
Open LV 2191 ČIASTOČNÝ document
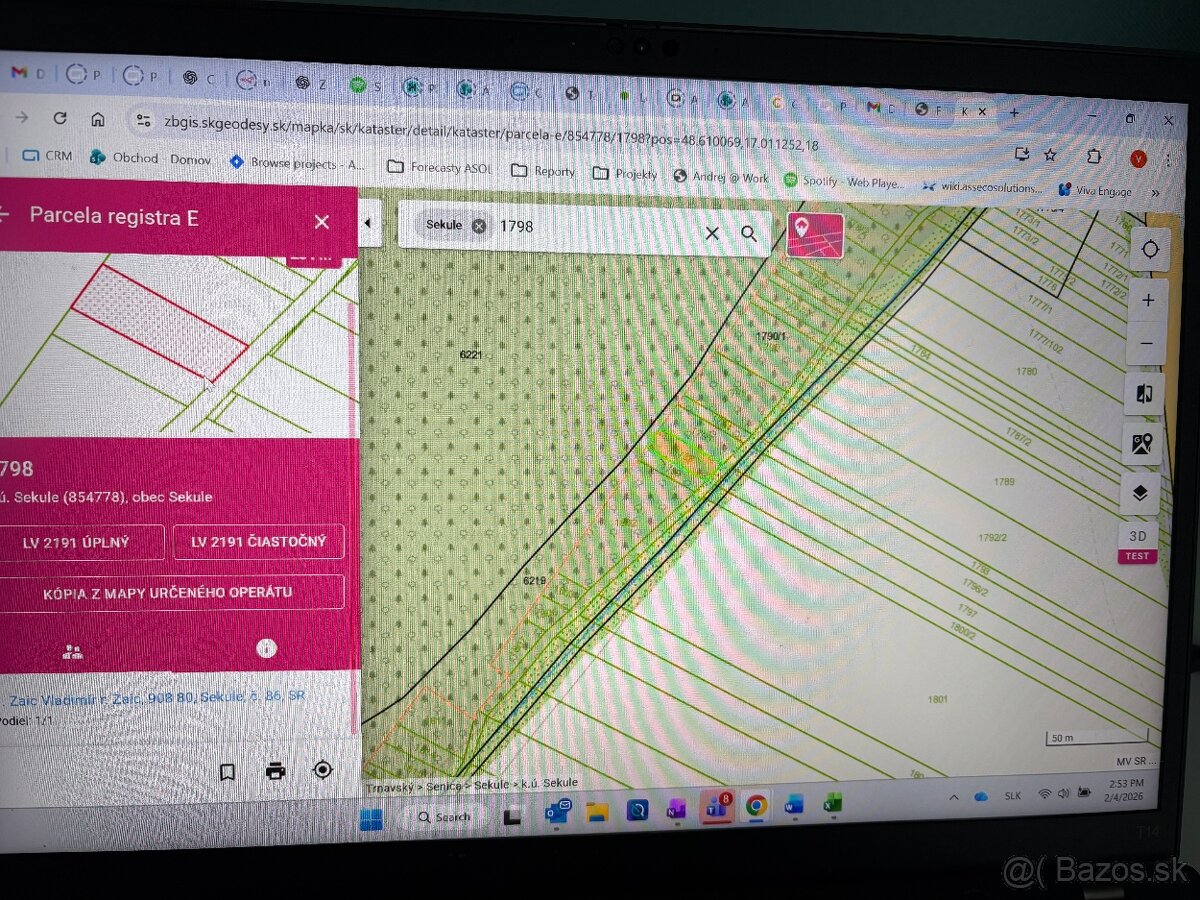[258, 542]
